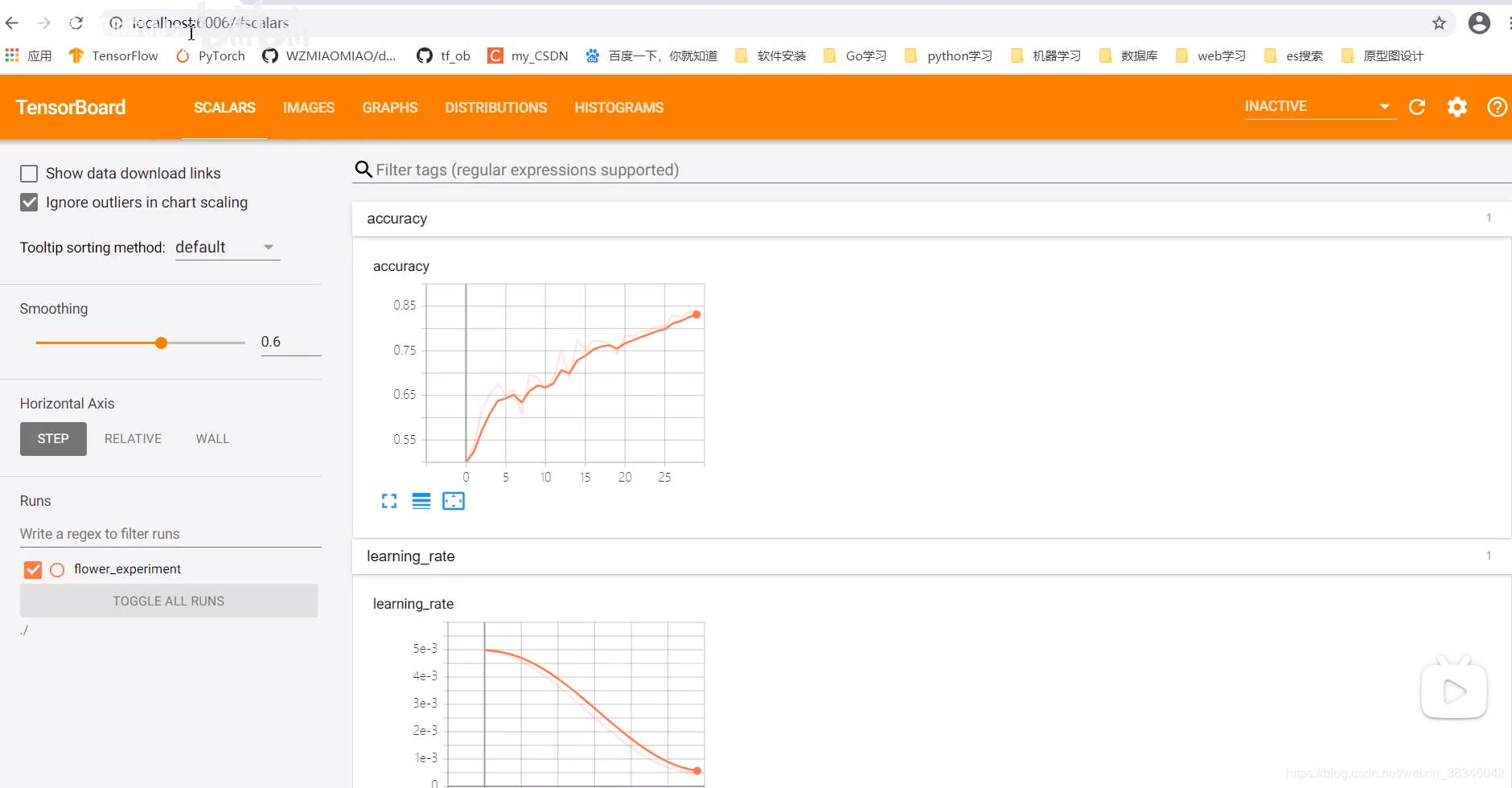The image size is (1512, 788).
Task: Open the WZMIAOMIAO GitHub bookmark
Action: pos(329,55)
